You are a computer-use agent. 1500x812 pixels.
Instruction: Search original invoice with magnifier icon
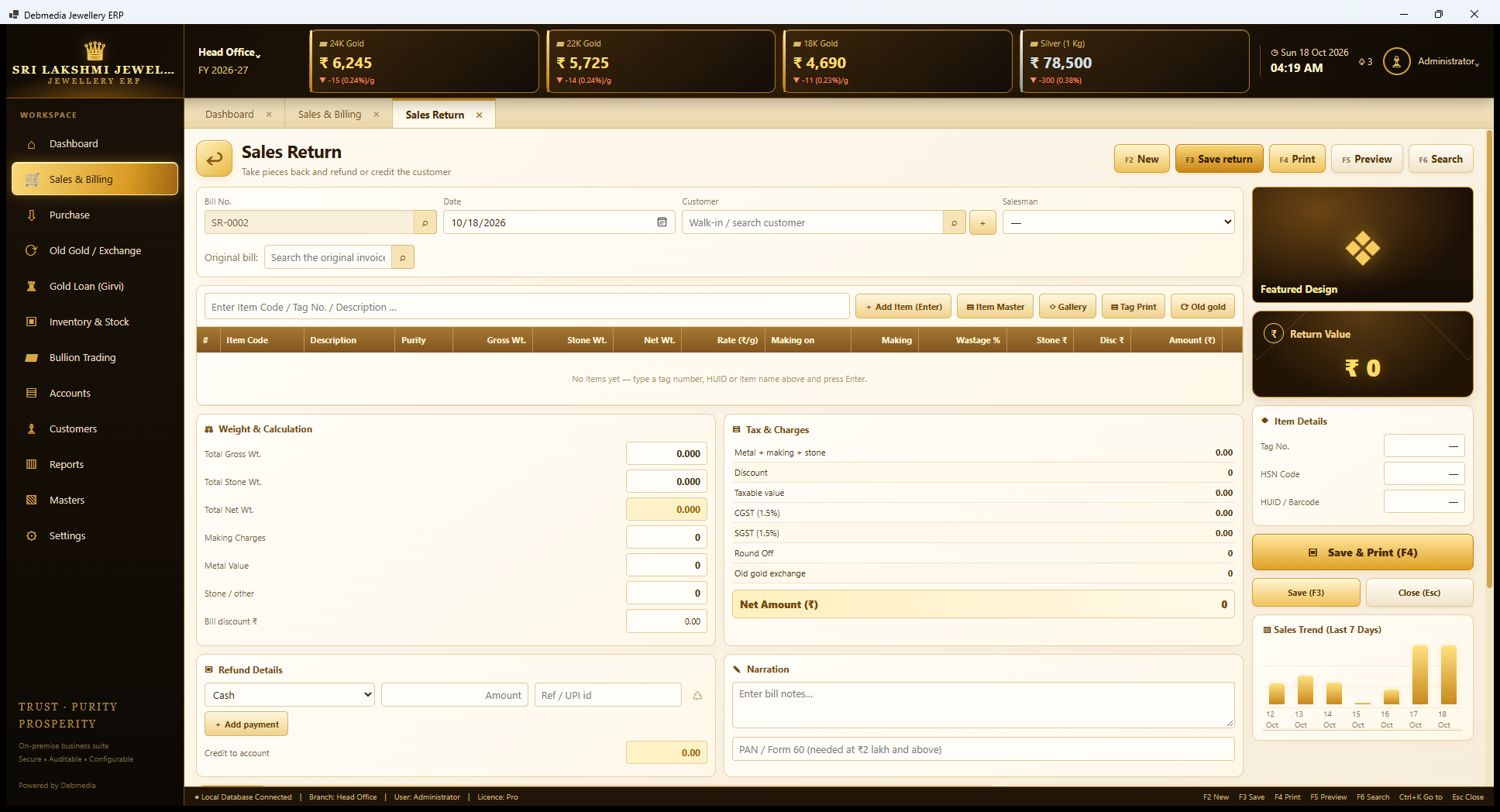[403, 257]
